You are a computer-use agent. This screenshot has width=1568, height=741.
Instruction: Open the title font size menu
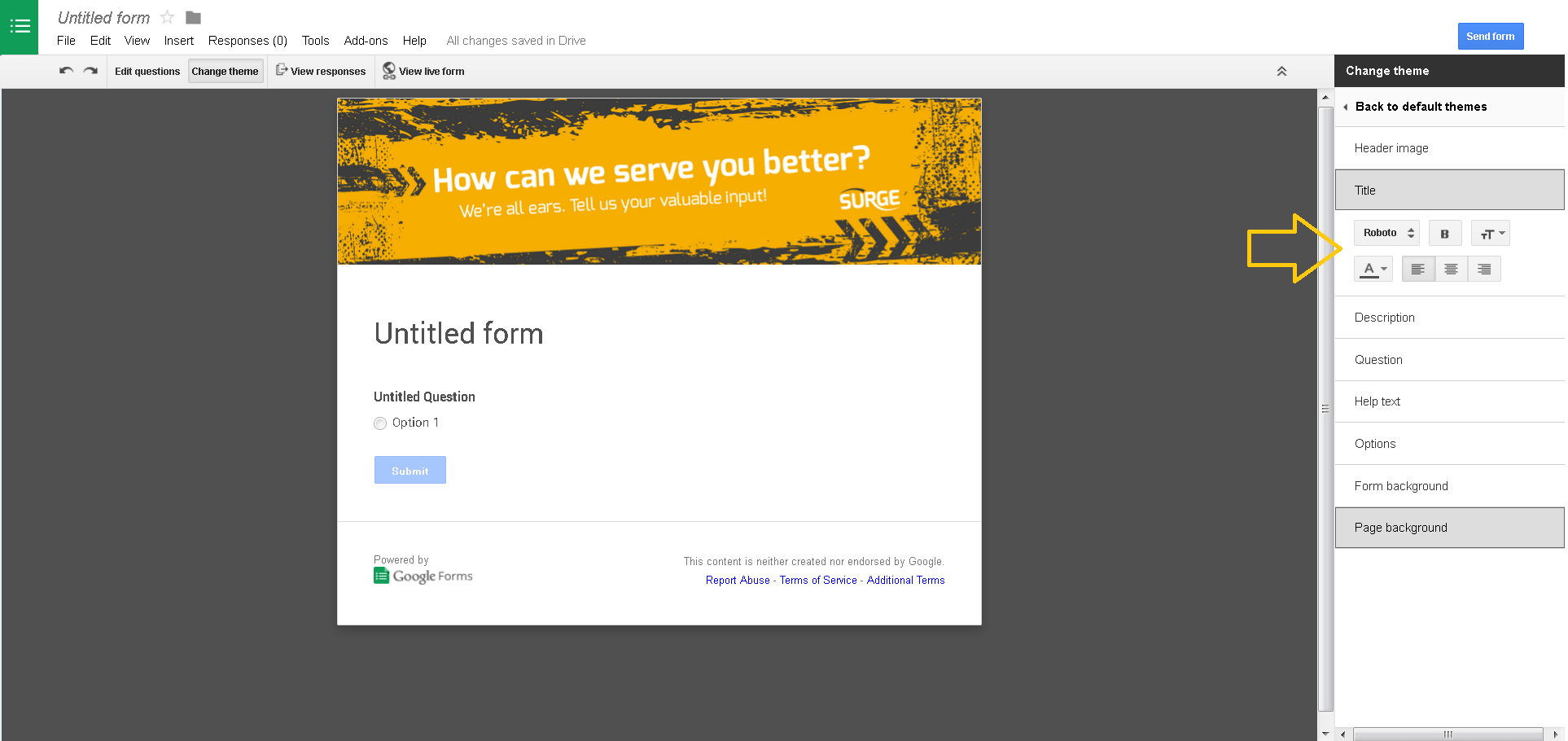[x=1491, y=234]
